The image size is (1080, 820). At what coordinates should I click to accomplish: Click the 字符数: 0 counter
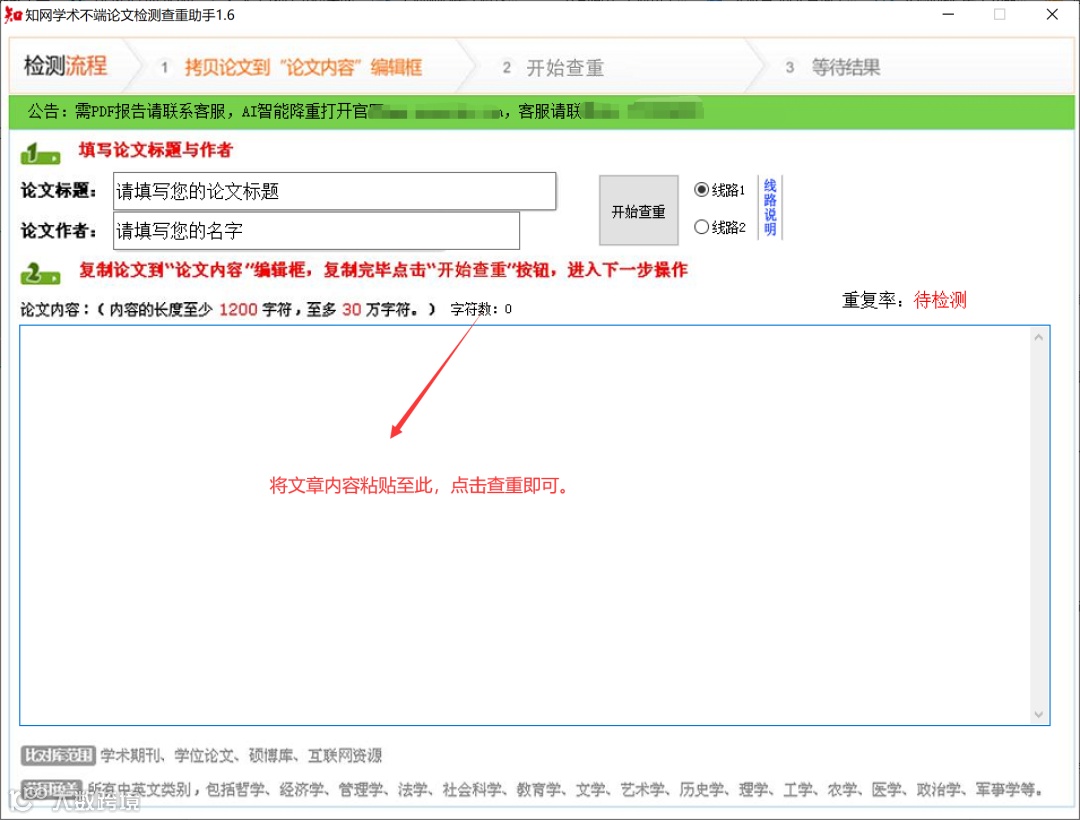click(x=481, y=309)
